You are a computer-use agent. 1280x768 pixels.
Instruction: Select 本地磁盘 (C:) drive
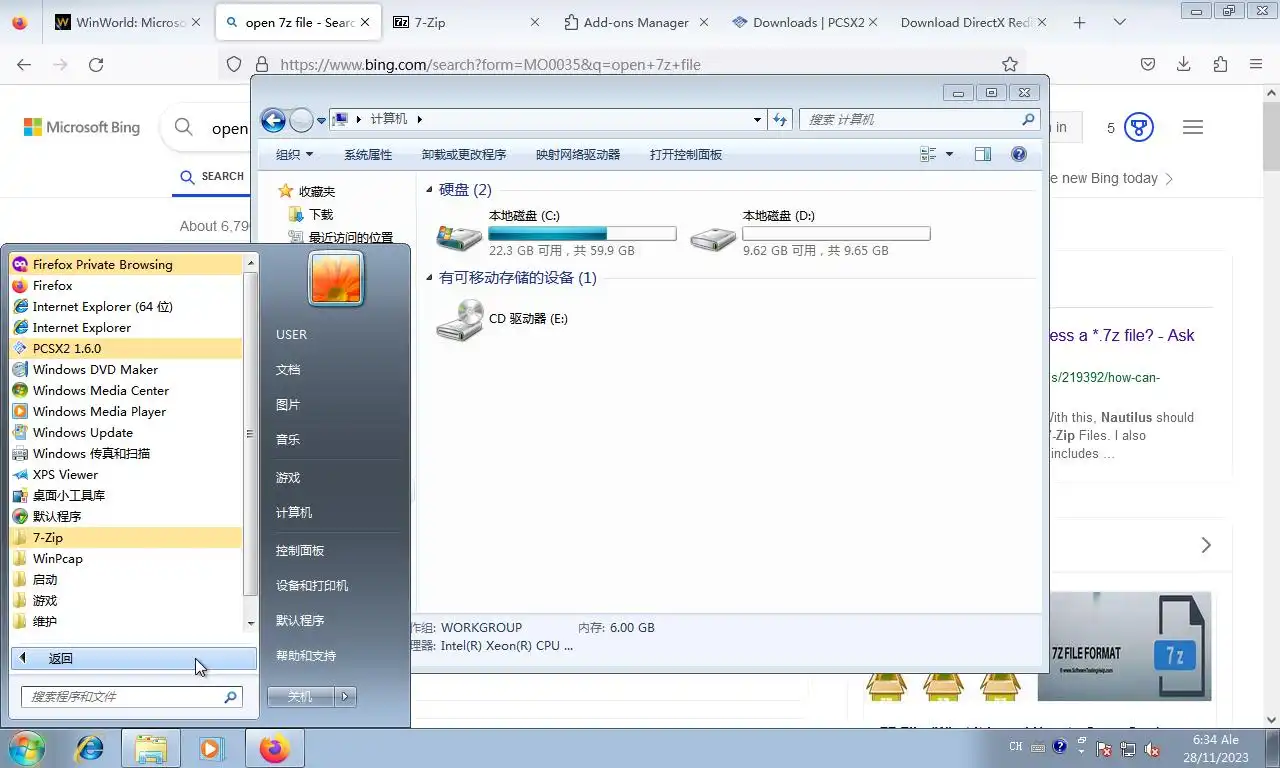556,233
